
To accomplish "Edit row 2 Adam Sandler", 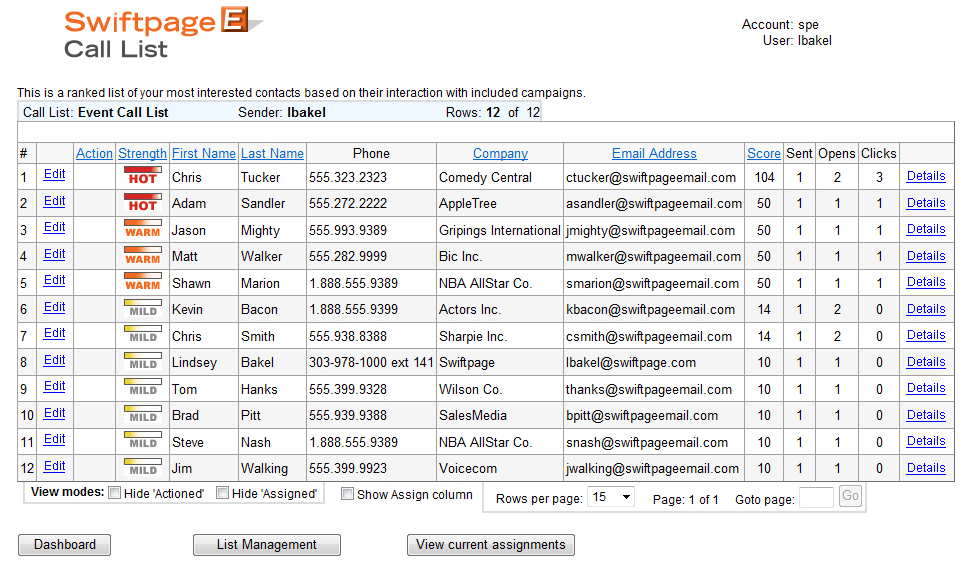I will coord(54,201).
